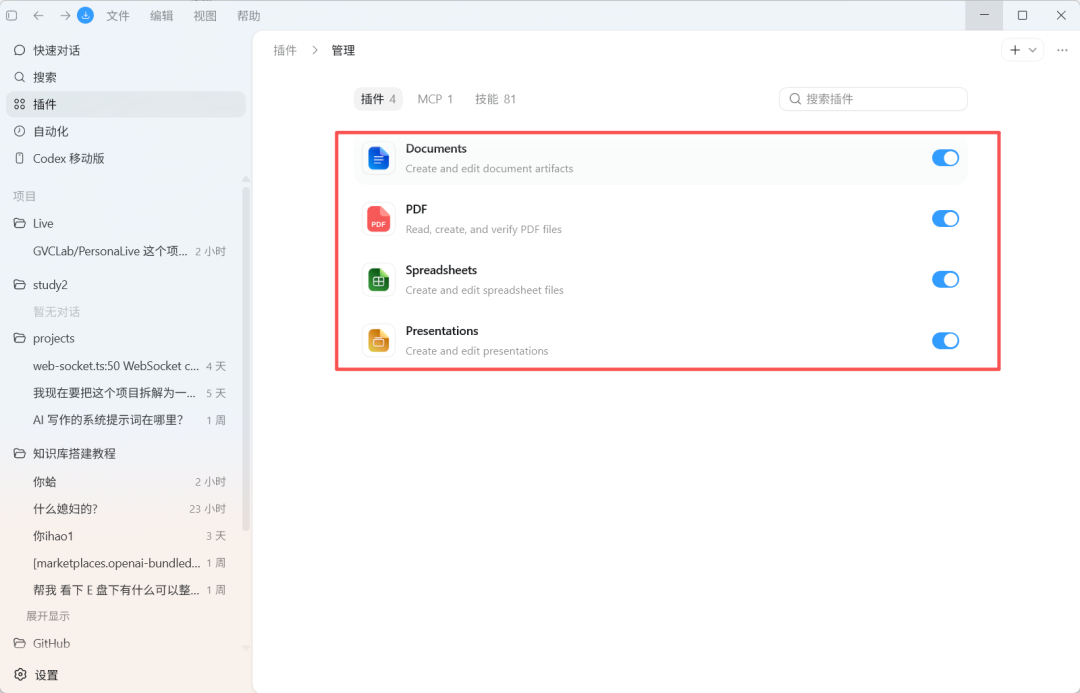The width and height of the screenshot is (1080, 693).
Task: Turn off the Presentations toggle
Action: [945, 340]
